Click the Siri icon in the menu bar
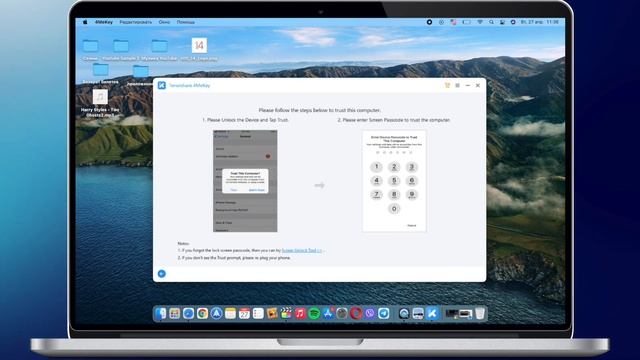Screen dimensions: 640x360 (513, 22)
